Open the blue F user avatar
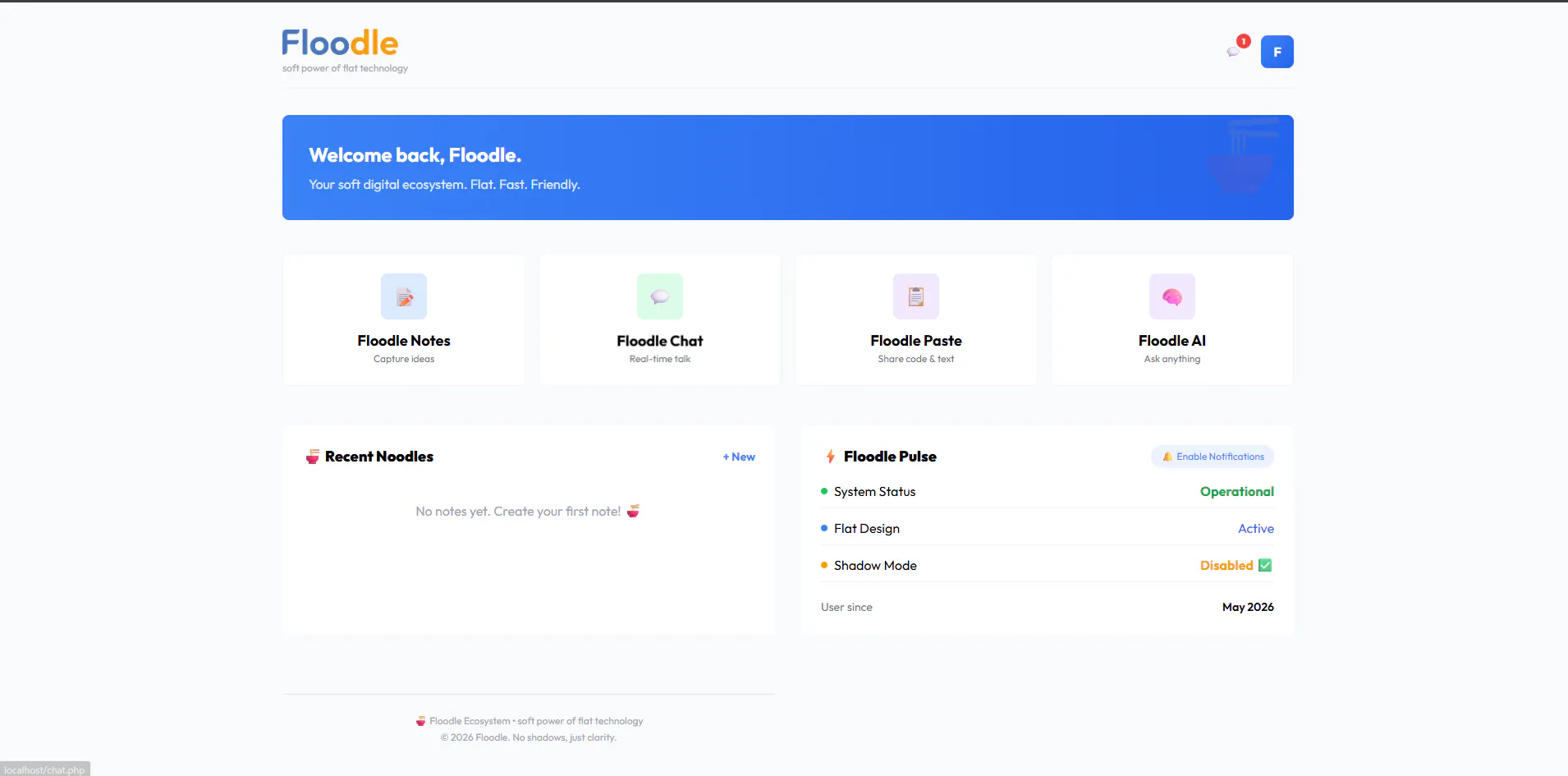Image resolution: width=1568 pixels, height=776 pixels. pyautogui.click(x=1277, y=52)
